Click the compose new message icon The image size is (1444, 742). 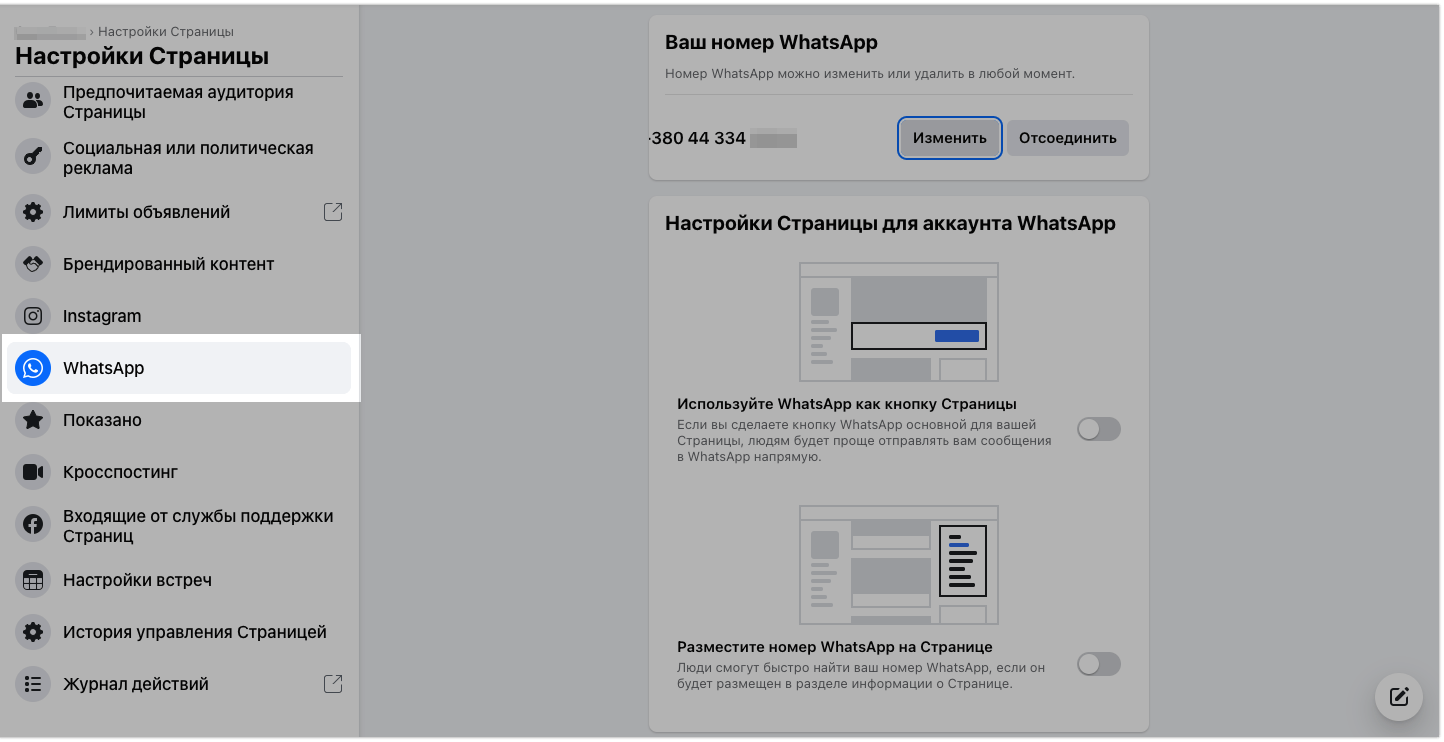pyautogui.click(x=1399, y=697)
